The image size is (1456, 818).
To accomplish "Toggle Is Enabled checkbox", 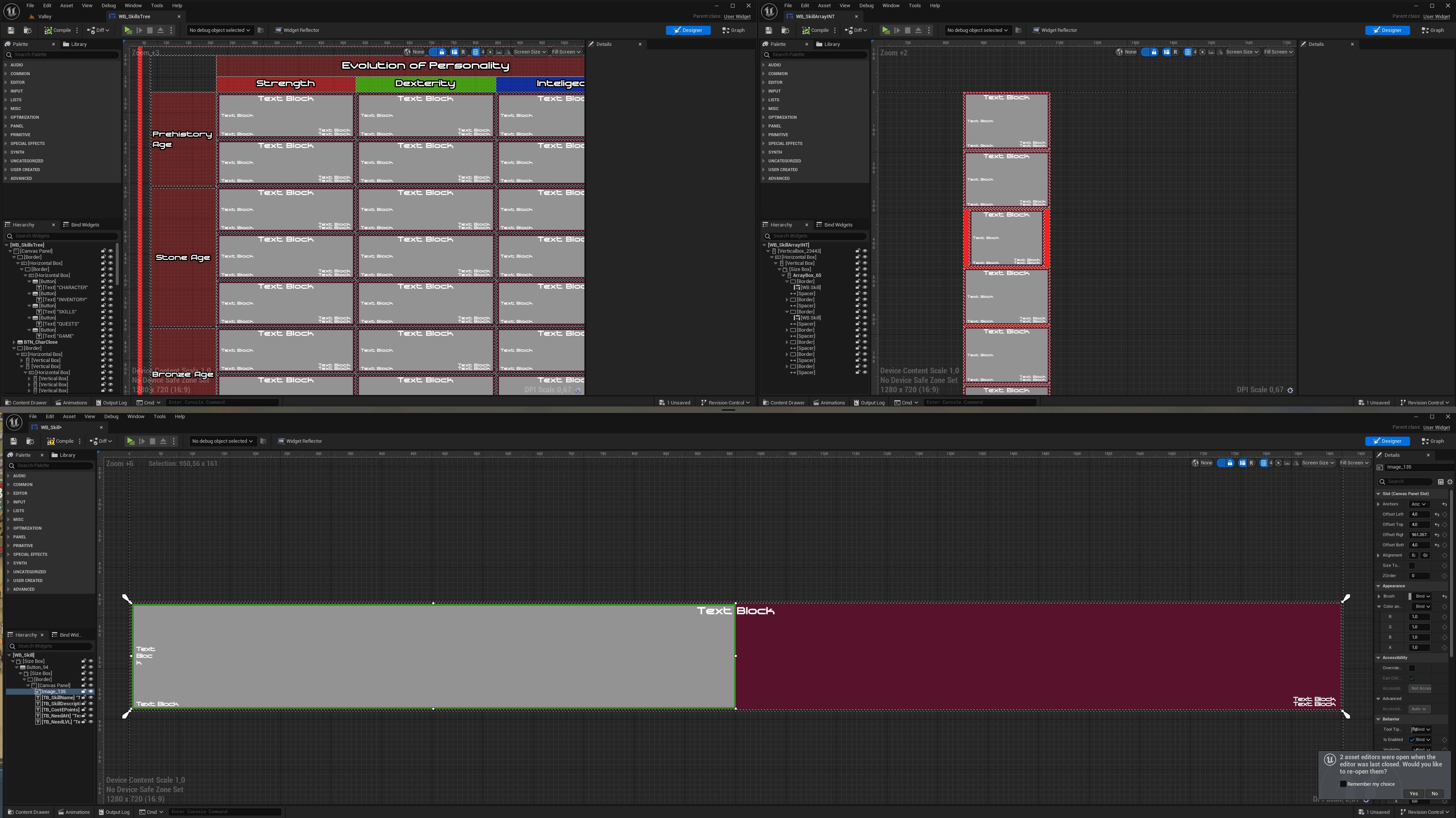I will pos(1412,740).
